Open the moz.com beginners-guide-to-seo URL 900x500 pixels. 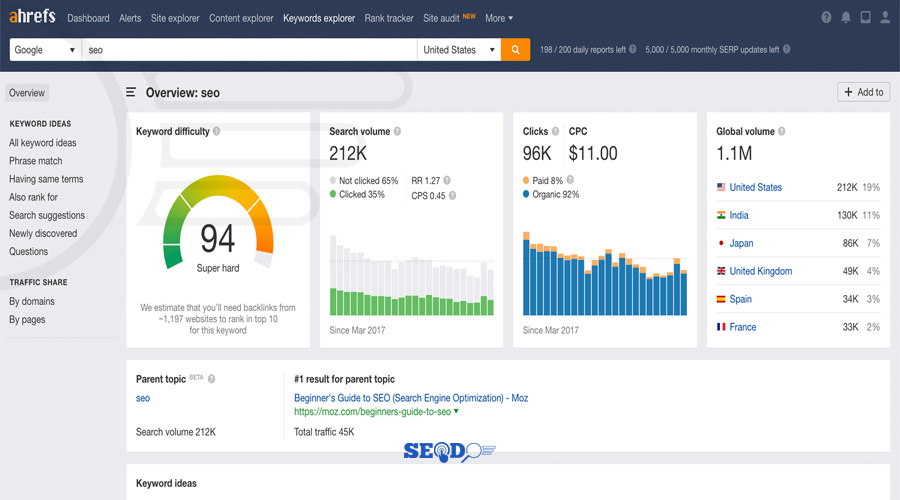(373, 412)
